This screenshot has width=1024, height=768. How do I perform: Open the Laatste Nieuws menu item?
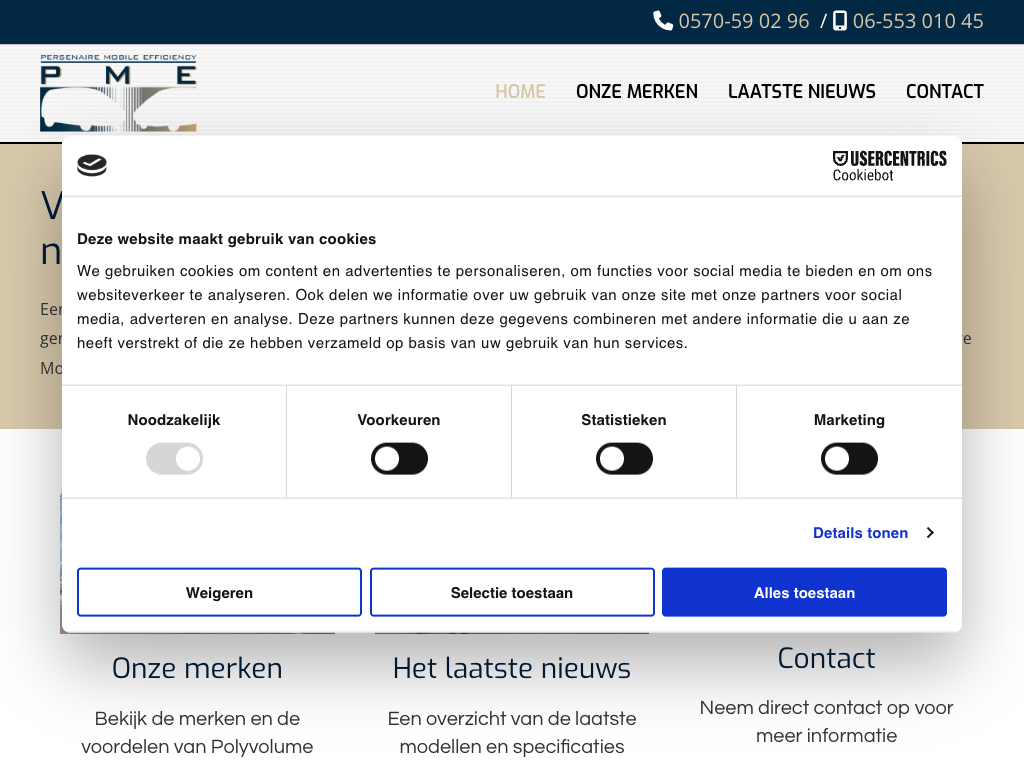[x=802, y=92]
